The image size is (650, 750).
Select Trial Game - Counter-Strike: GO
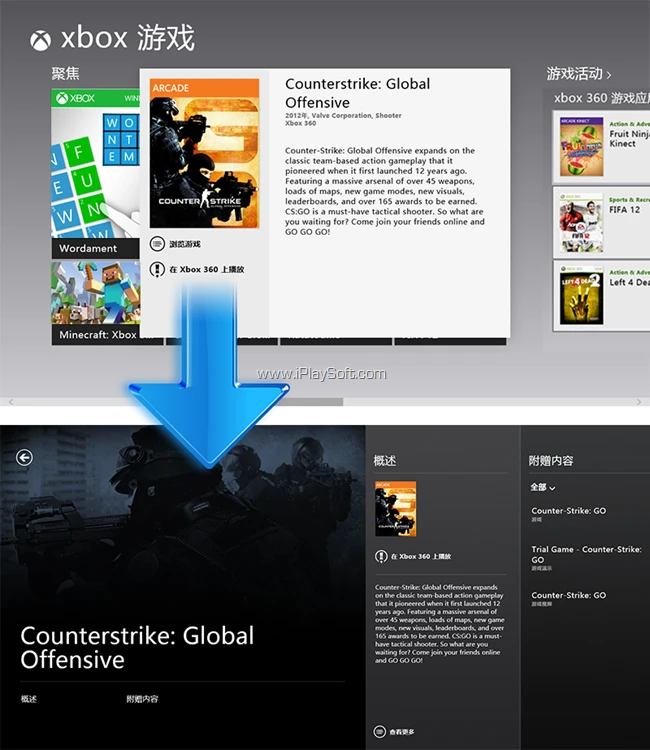586,558
